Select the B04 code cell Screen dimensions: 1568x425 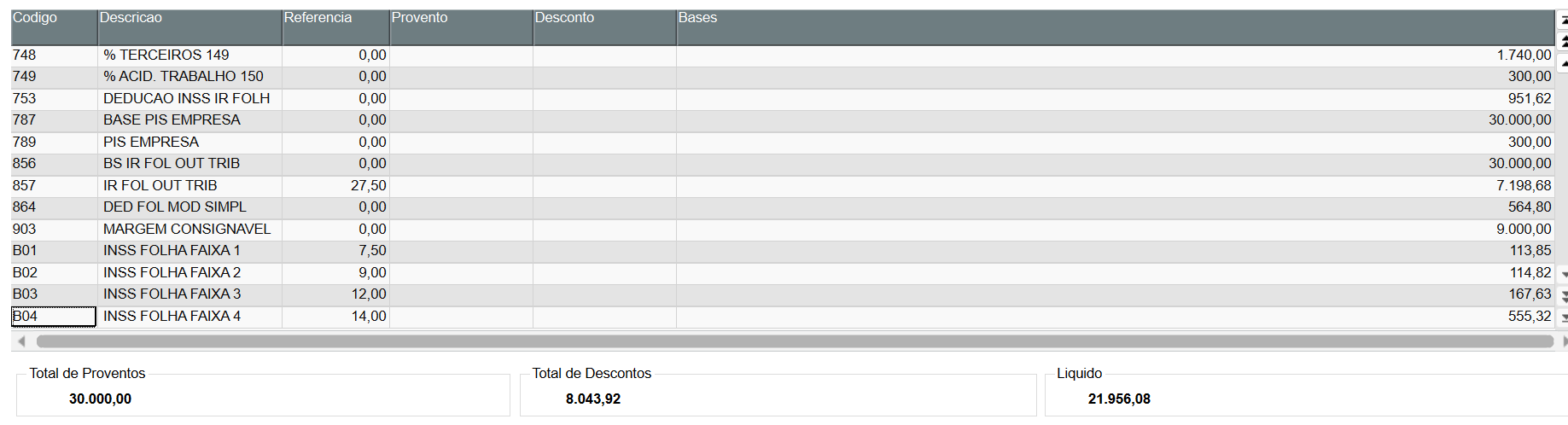[x=53, y=317]
